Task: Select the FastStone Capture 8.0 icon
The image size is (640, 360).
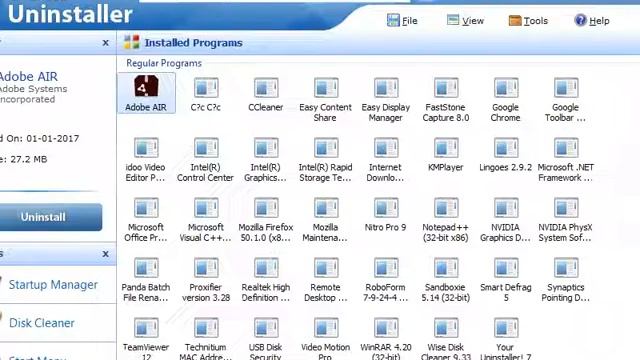Action: pos(446,87)
